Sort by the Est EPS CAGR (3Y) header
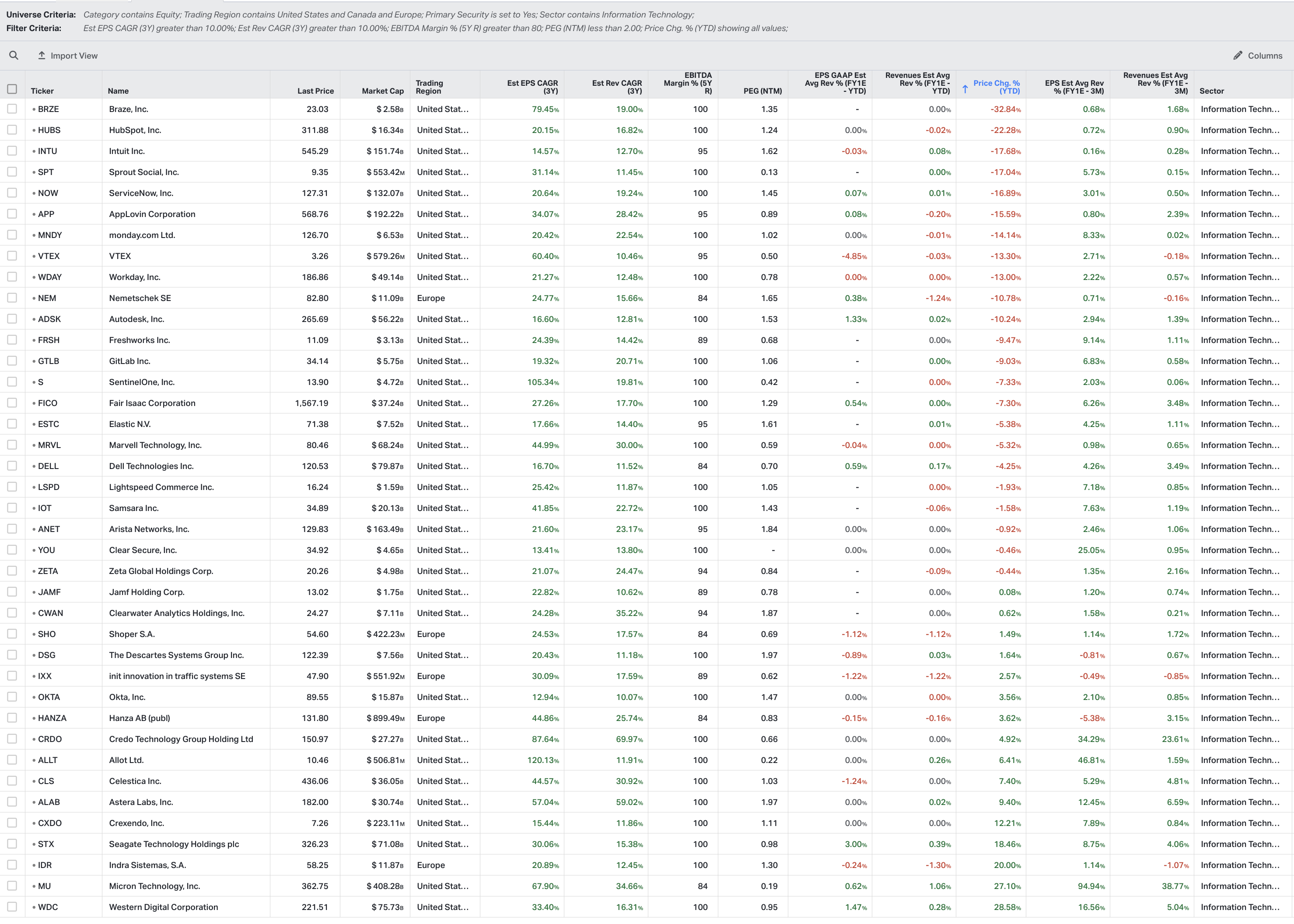 [x=532, y=87]
